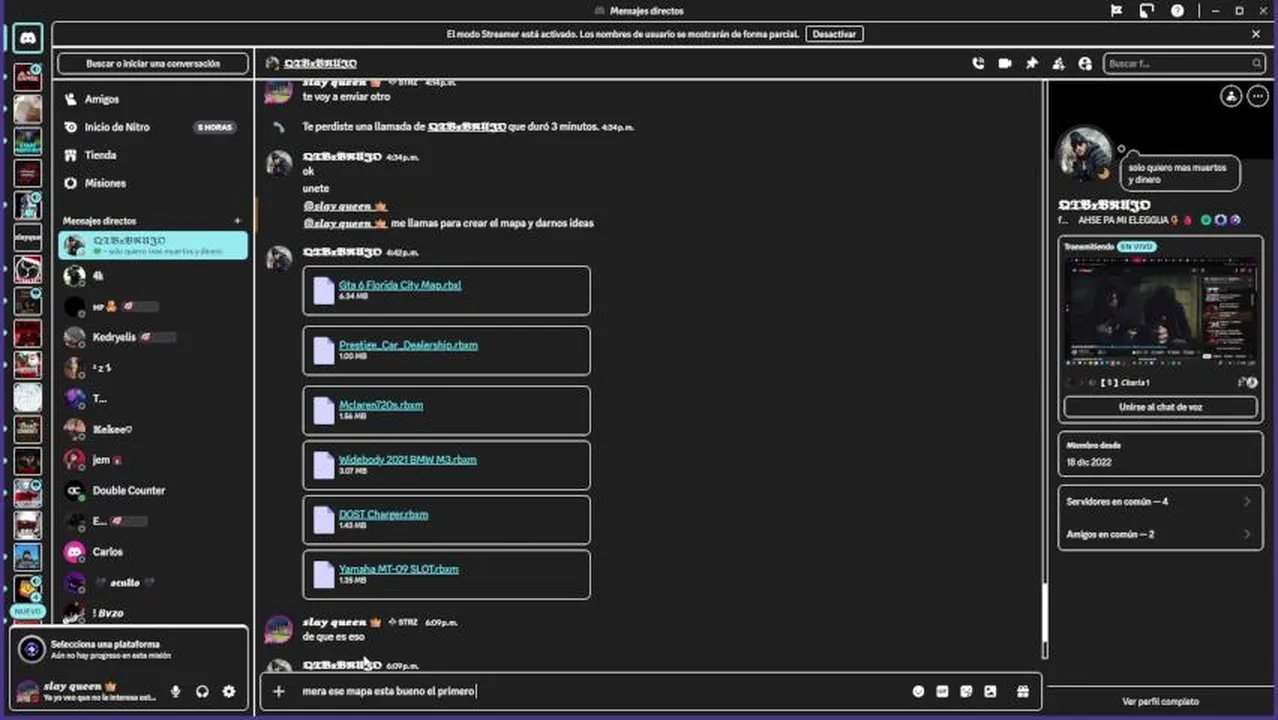
Task: Dismiss the Streamer mode banner
Action: point(1256,34)
